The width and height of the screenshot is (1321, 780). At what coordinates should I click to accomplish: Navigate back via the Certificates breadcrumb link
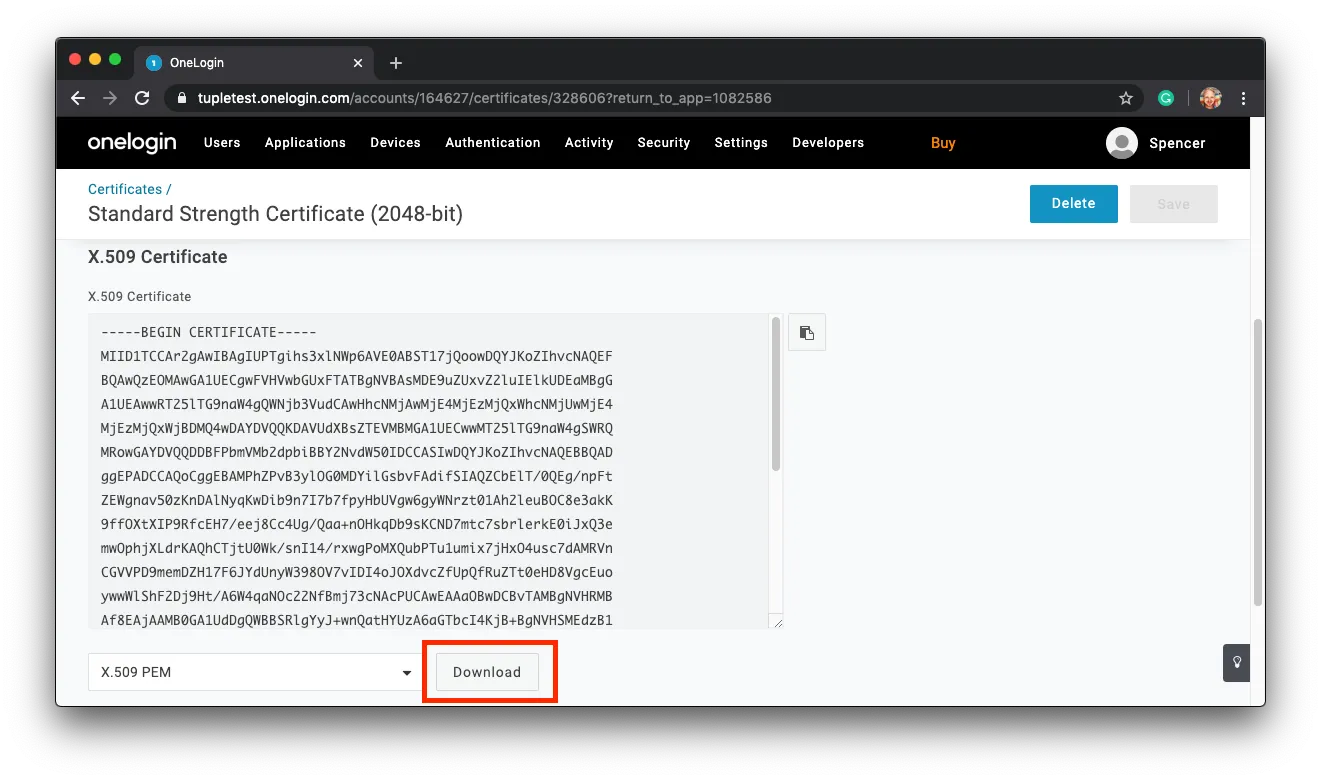pos(124,188)
